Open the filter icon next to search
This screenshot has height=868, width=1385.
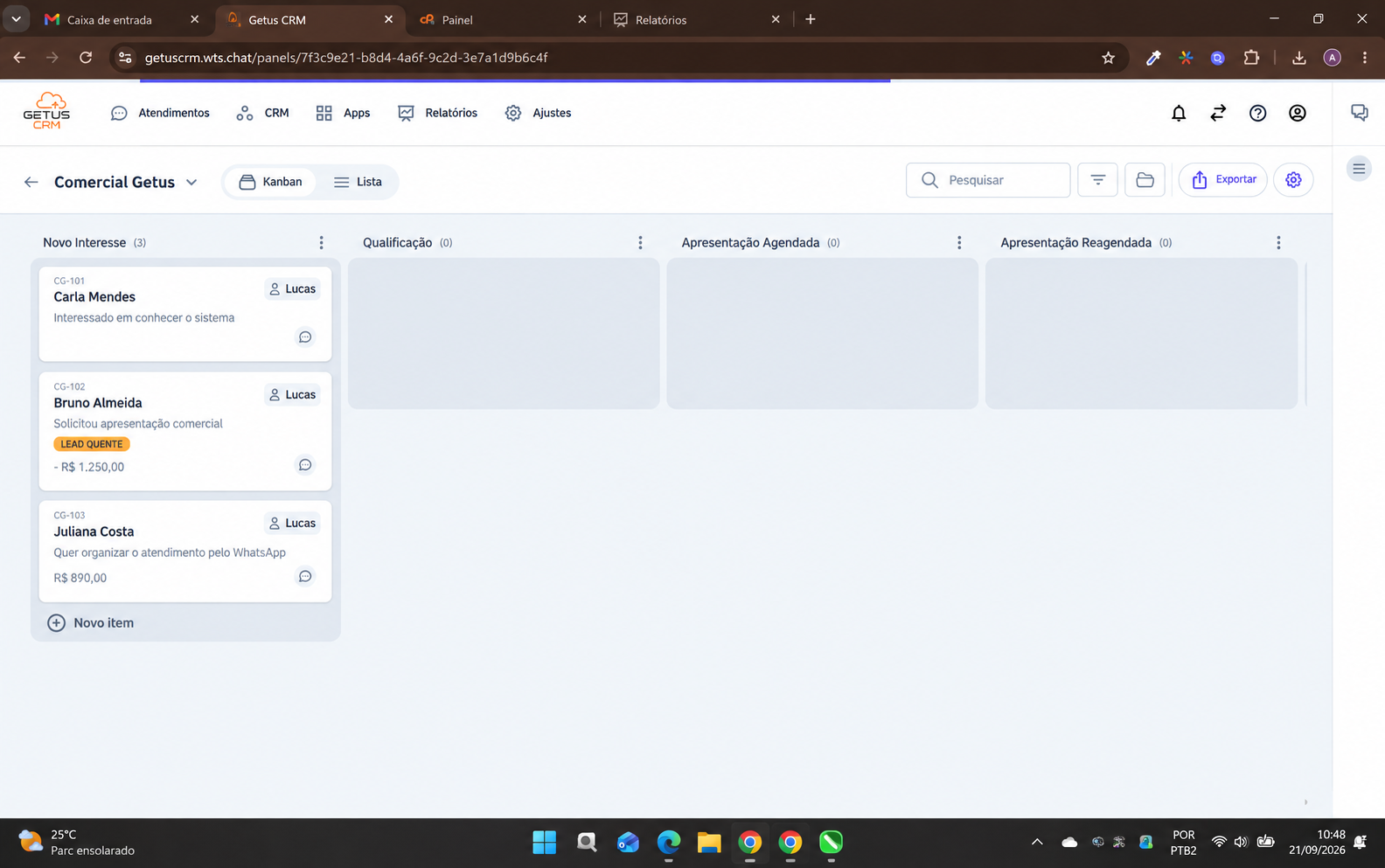pyautogui.click(x=1098, y=180)
